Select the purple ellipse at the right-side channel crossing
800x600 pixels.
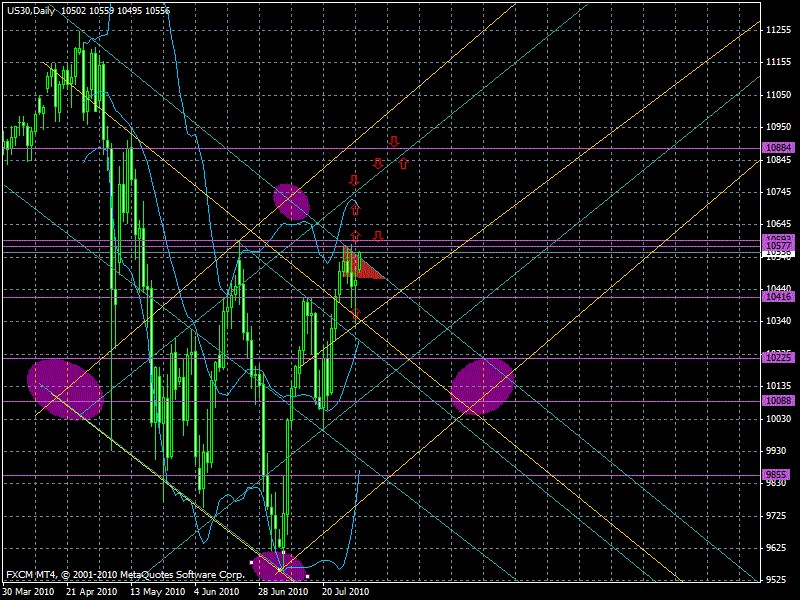tap(482, 386)
